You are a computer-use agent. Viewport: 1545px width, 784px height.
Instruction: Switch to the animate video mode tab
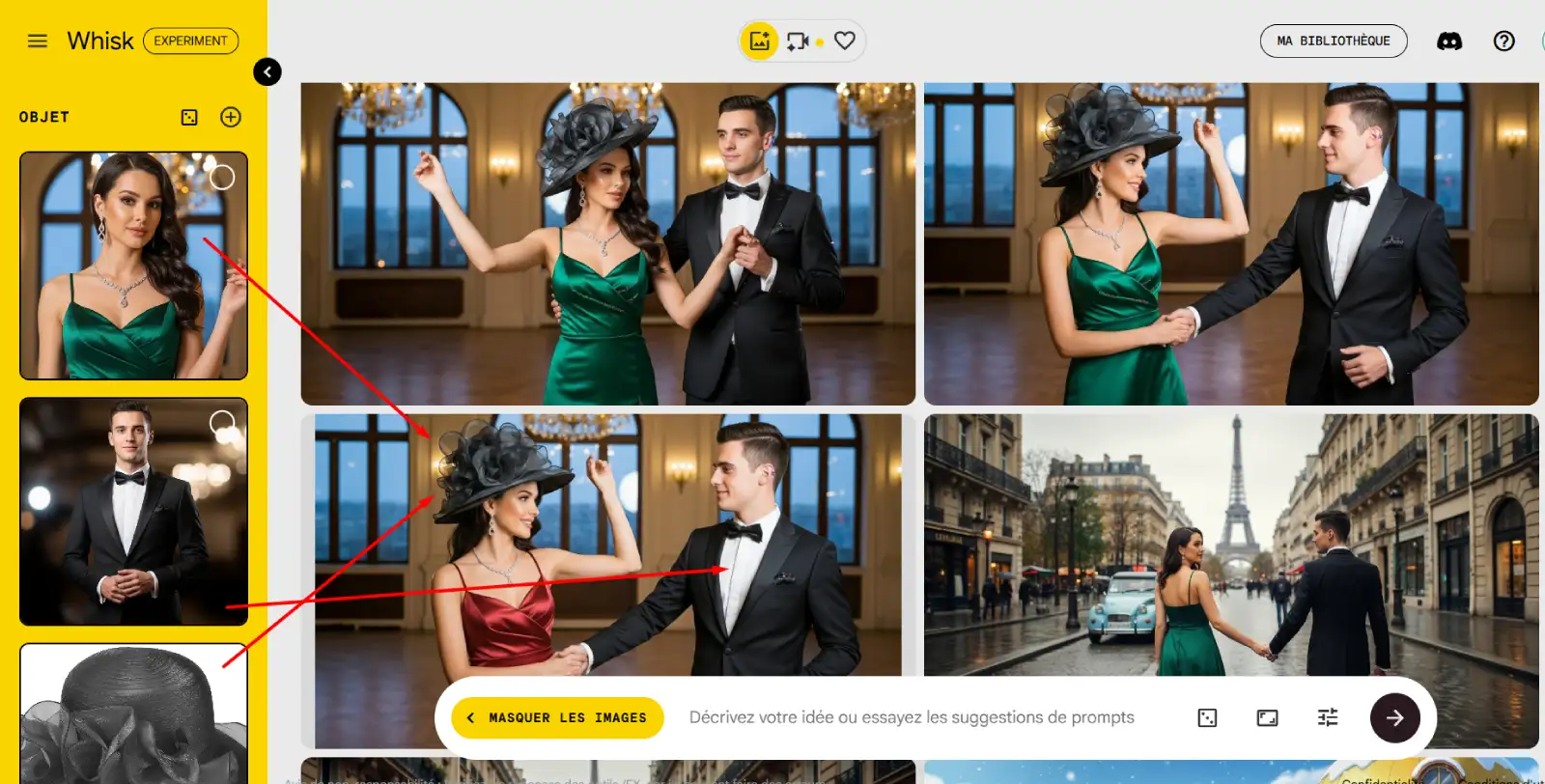point(799,41)
